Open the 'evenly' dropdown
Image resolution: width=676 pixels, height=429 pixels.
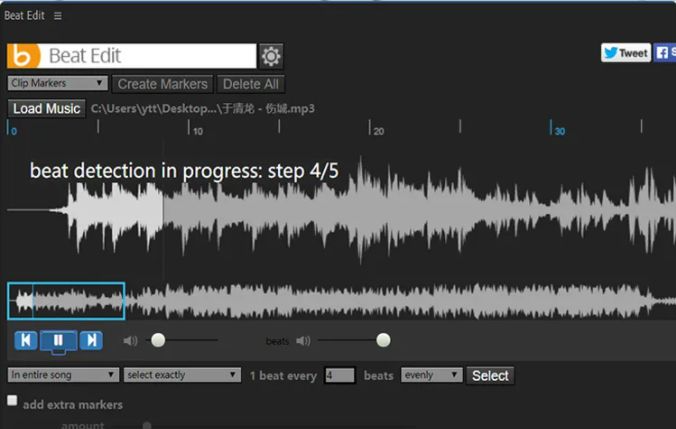tap(431, 375)
